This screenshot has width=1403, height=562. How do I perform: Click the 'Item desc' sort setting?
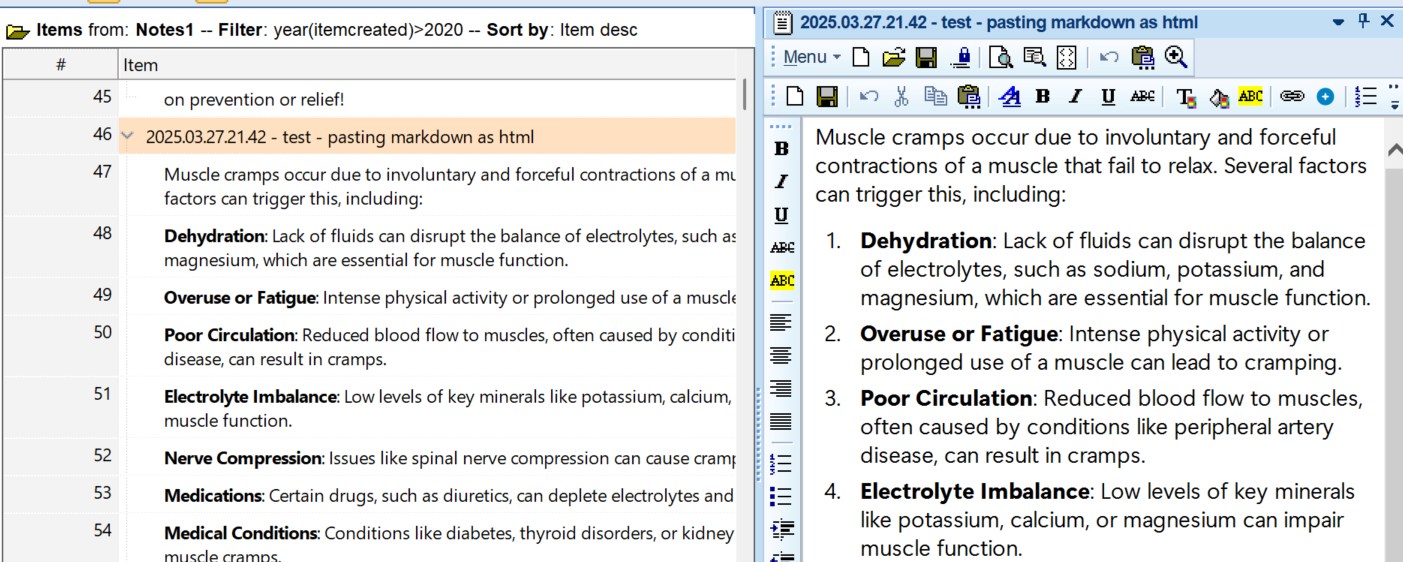pyautogui.click(x=598, y=30)
